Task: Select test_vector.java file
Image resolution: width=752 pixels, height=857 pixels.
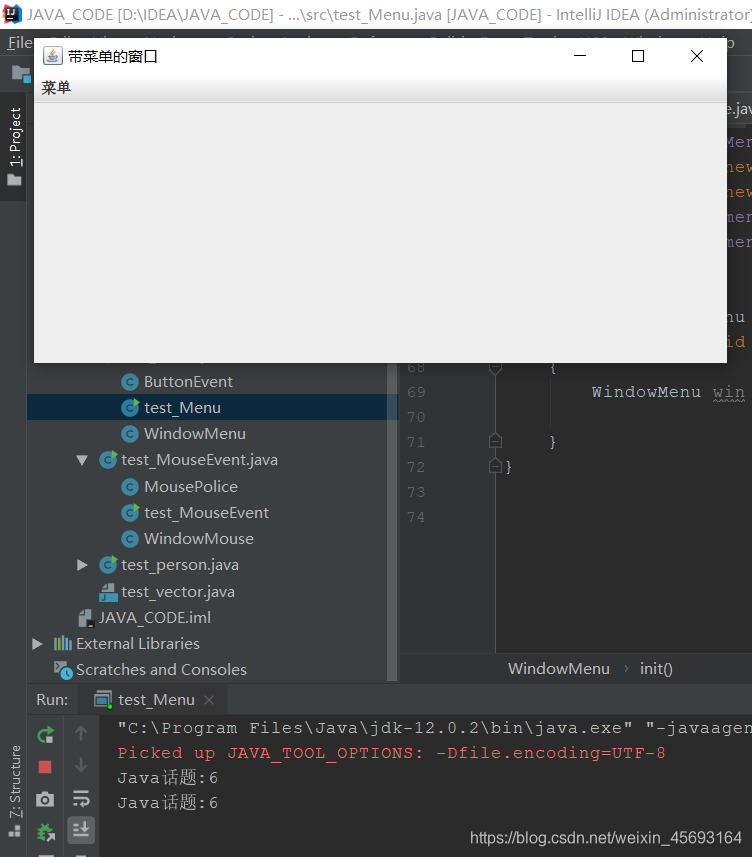Action: [x=178, y=591]
